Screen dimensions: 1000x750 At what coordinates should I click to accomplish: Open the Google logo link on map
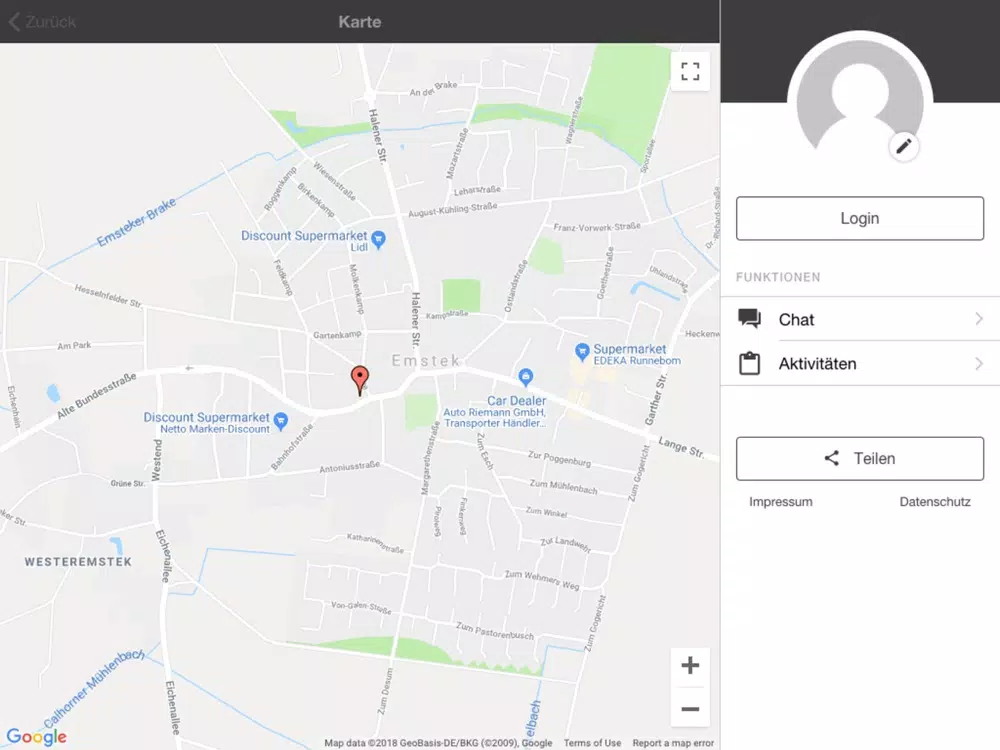(36, 737)
